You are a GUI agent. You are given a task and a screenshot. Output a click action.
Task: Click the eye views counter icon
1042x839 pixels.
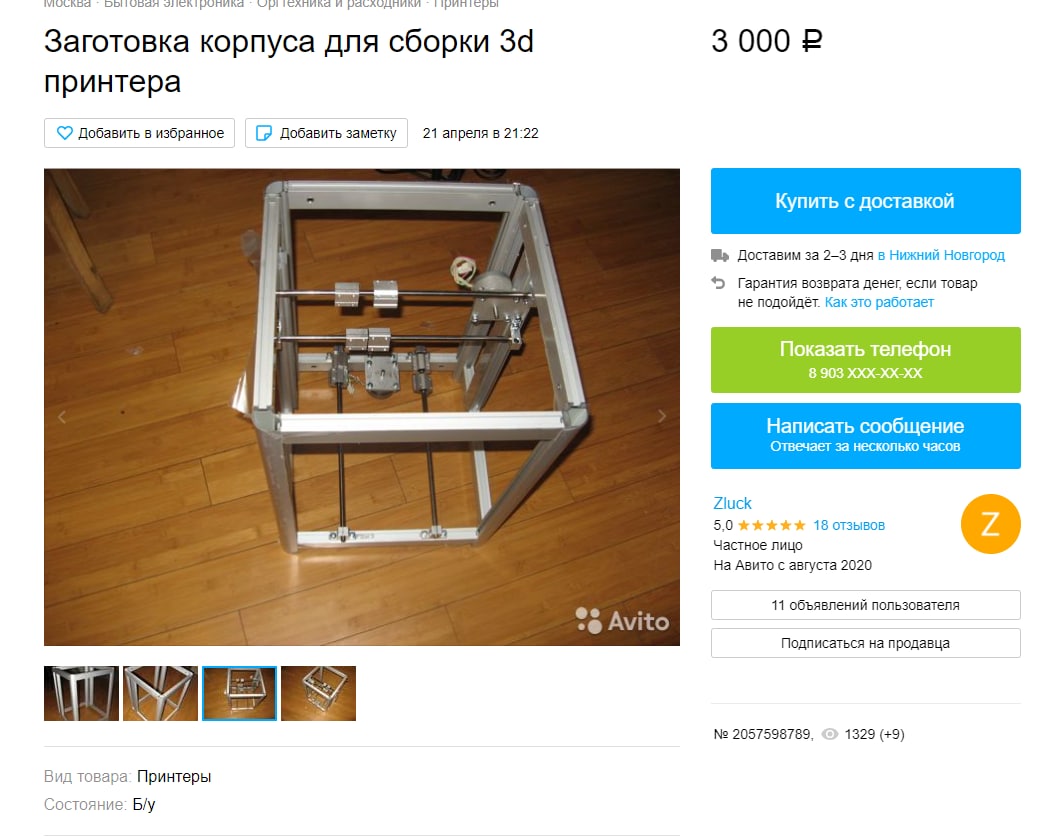829,734
